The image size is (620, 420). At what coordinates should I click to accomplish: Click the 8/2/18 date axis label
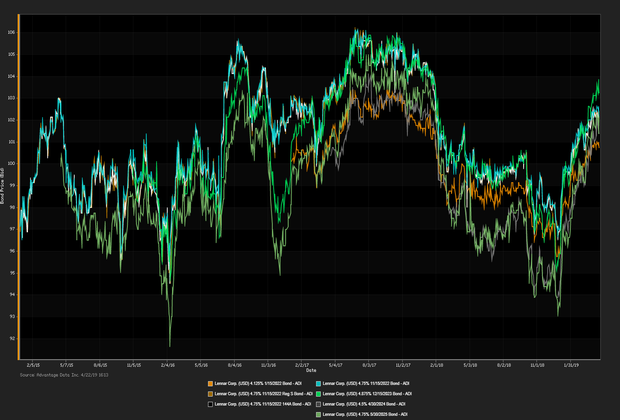504,365
